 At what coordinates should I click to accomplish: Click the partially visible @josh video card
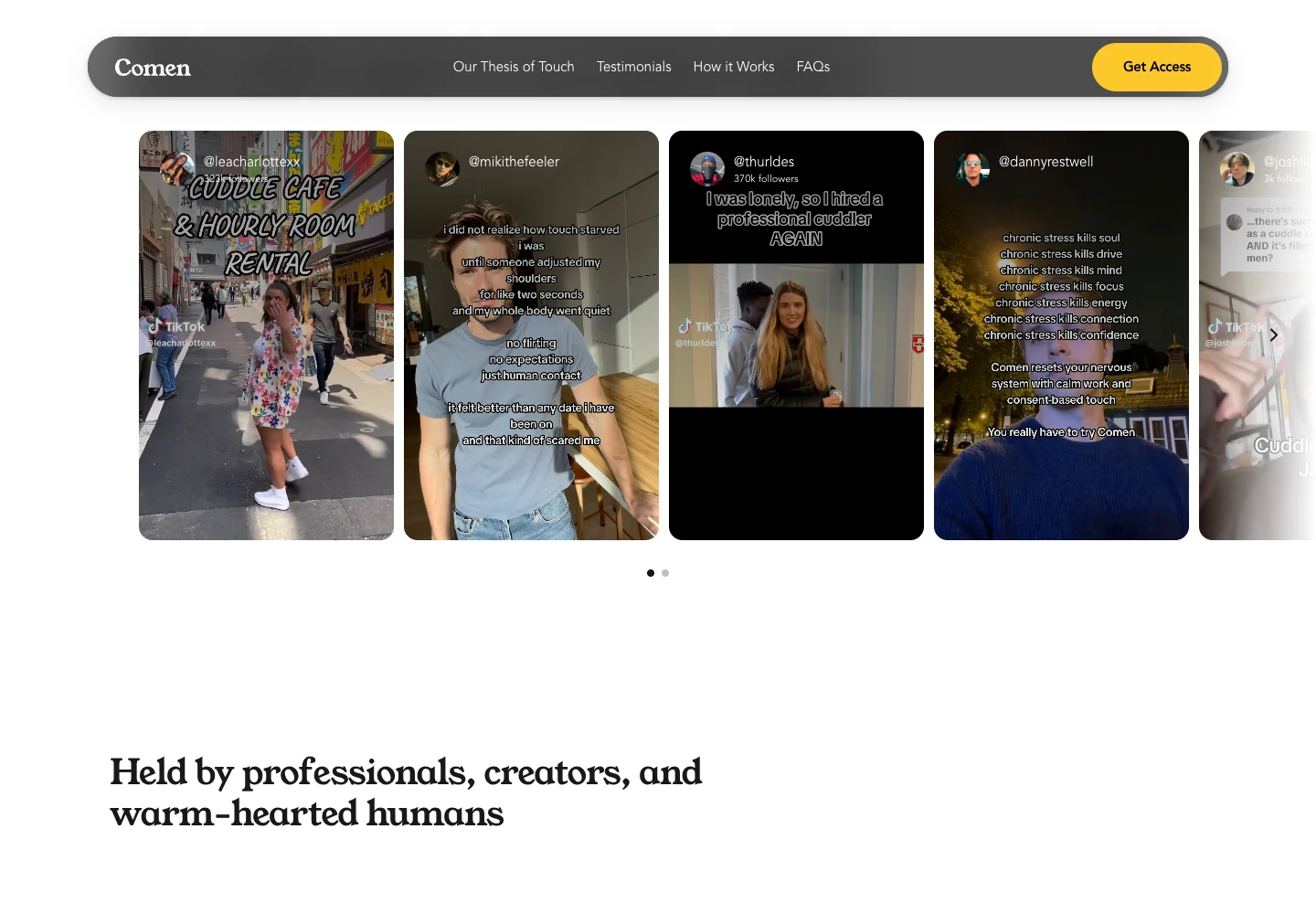click(x=1258, y=335)
